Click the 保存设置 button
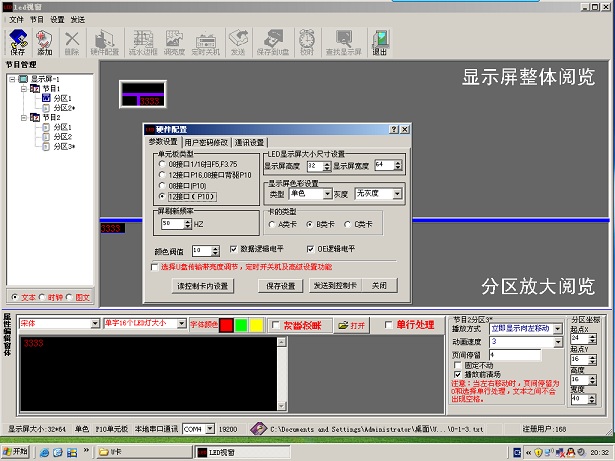The width and height of the screenshot is (615, 461). click(281, 285)
